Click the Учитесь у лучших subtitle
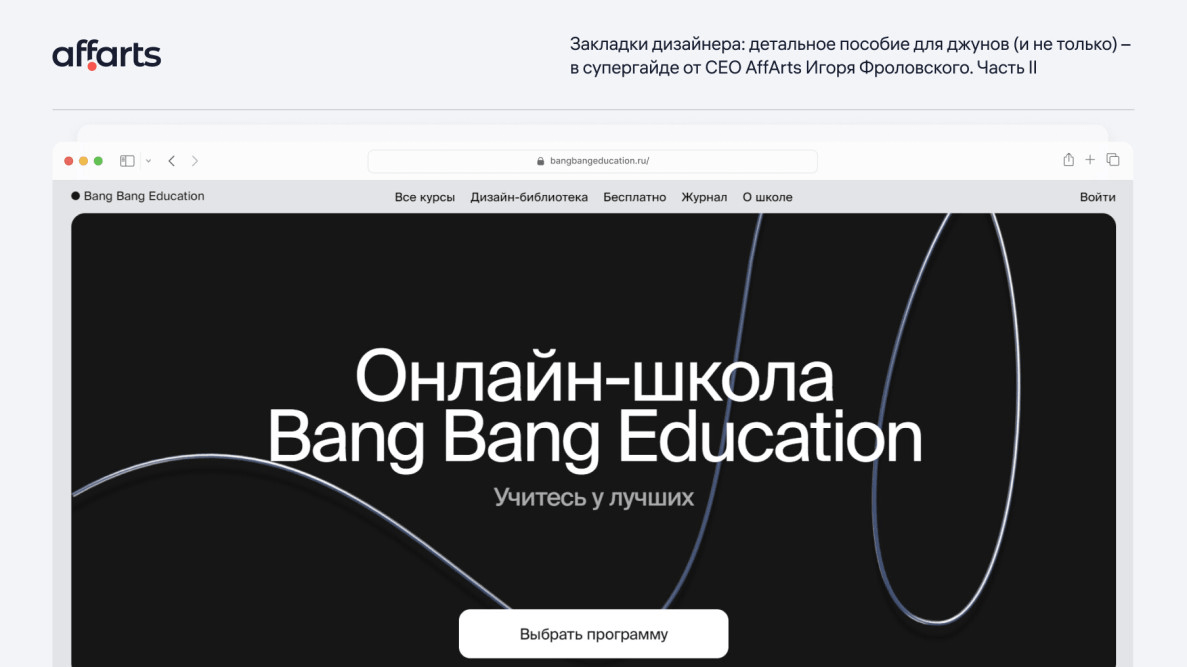The image size is (1187, 667). [594, 497]
